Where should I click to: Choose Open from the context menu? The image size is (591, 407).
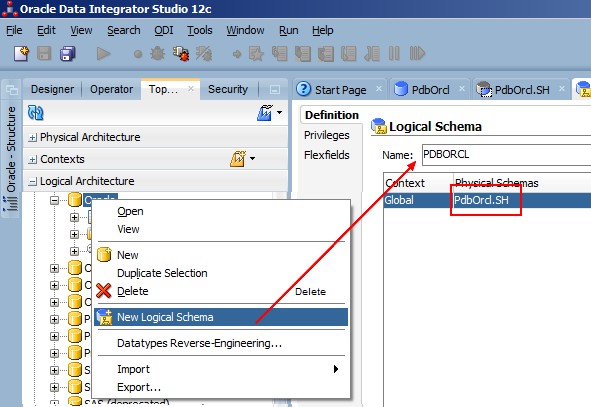pos(221,211)
